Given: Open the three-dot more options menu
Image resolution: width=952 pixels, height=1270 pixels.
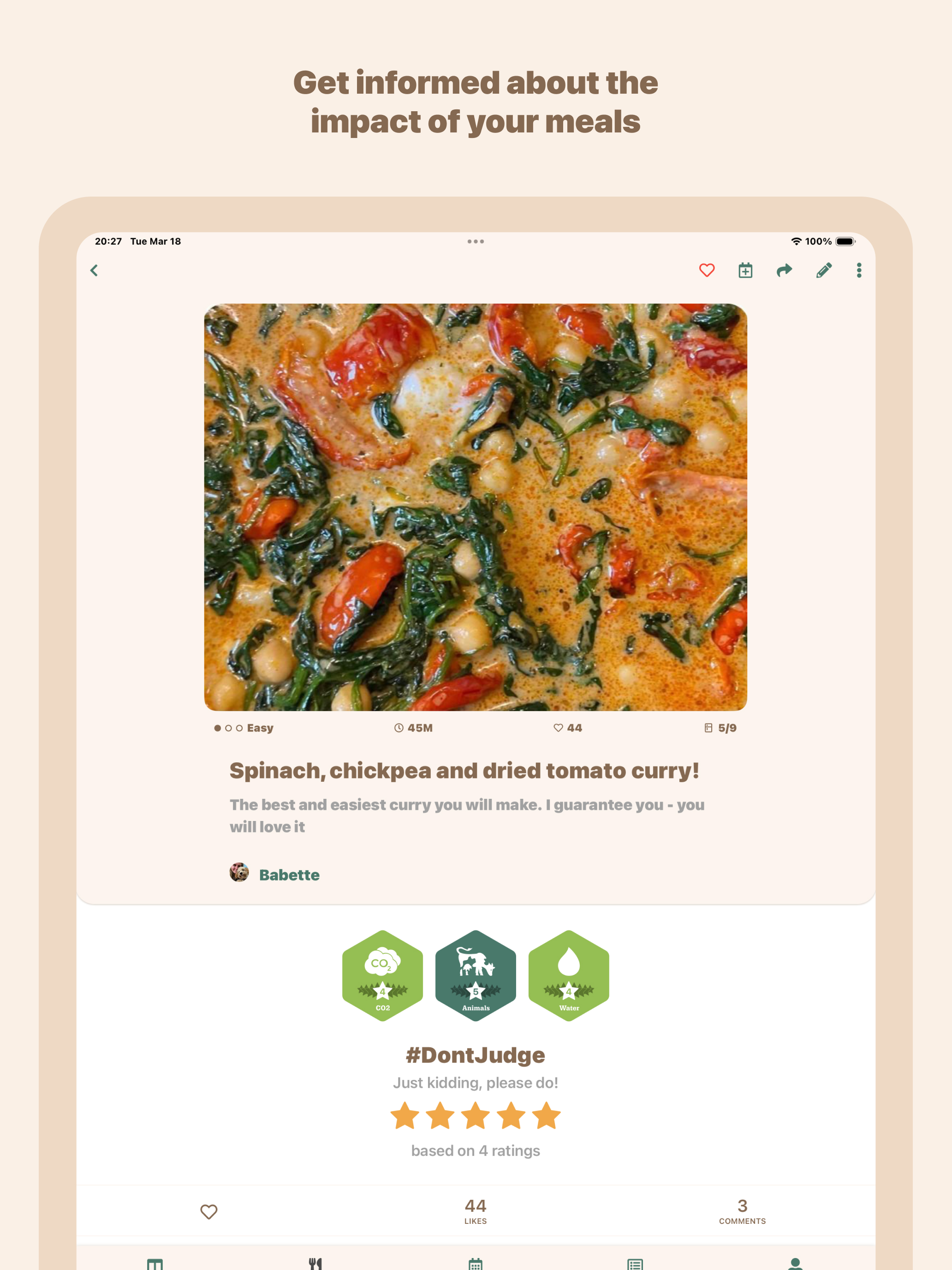Looking at the screenshot, I should pyautogui.click(x=858, y=270).
